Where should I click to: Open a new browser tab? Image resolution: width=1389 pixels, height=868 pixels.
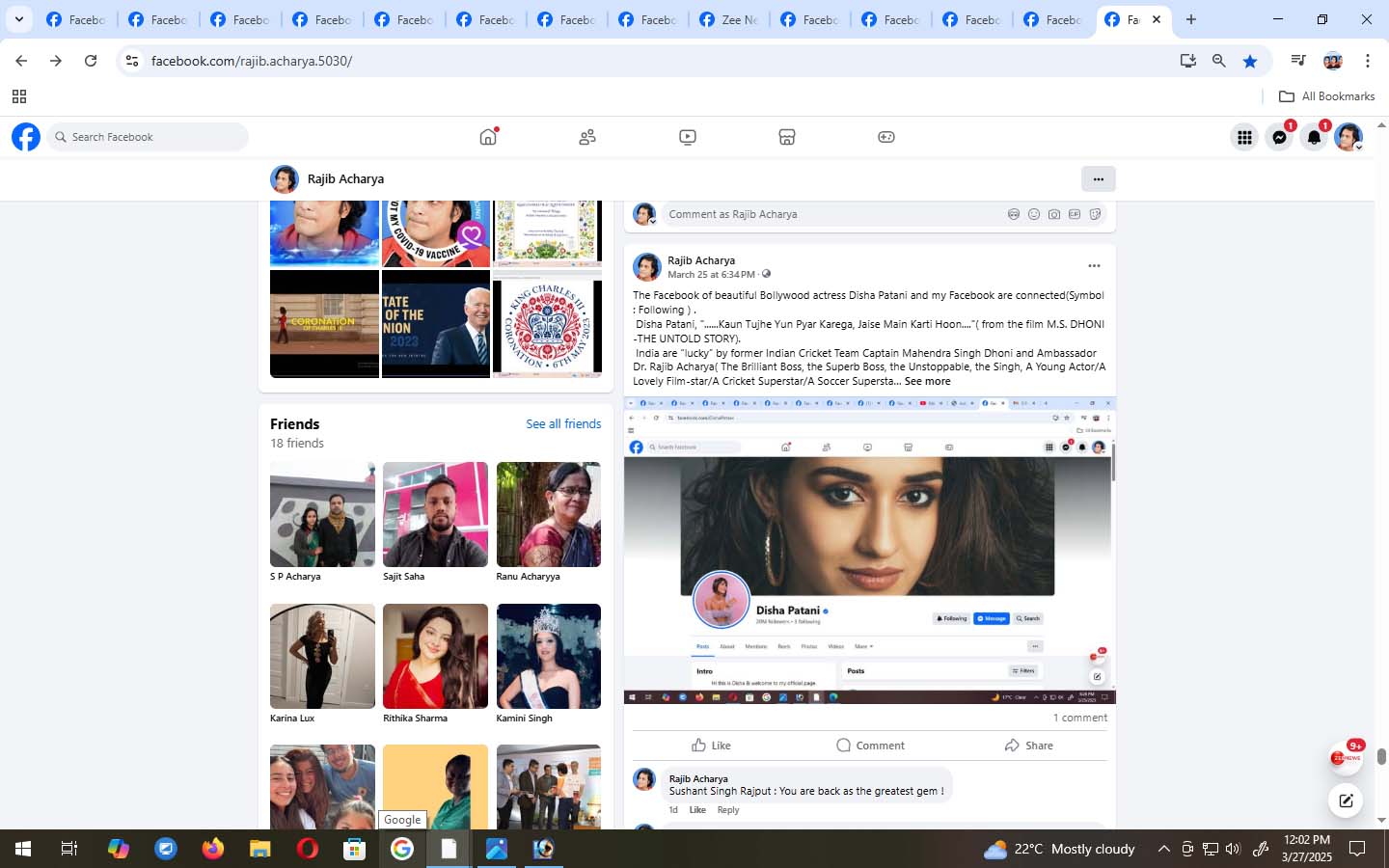pyautogui.click(x=1191, y=19)
